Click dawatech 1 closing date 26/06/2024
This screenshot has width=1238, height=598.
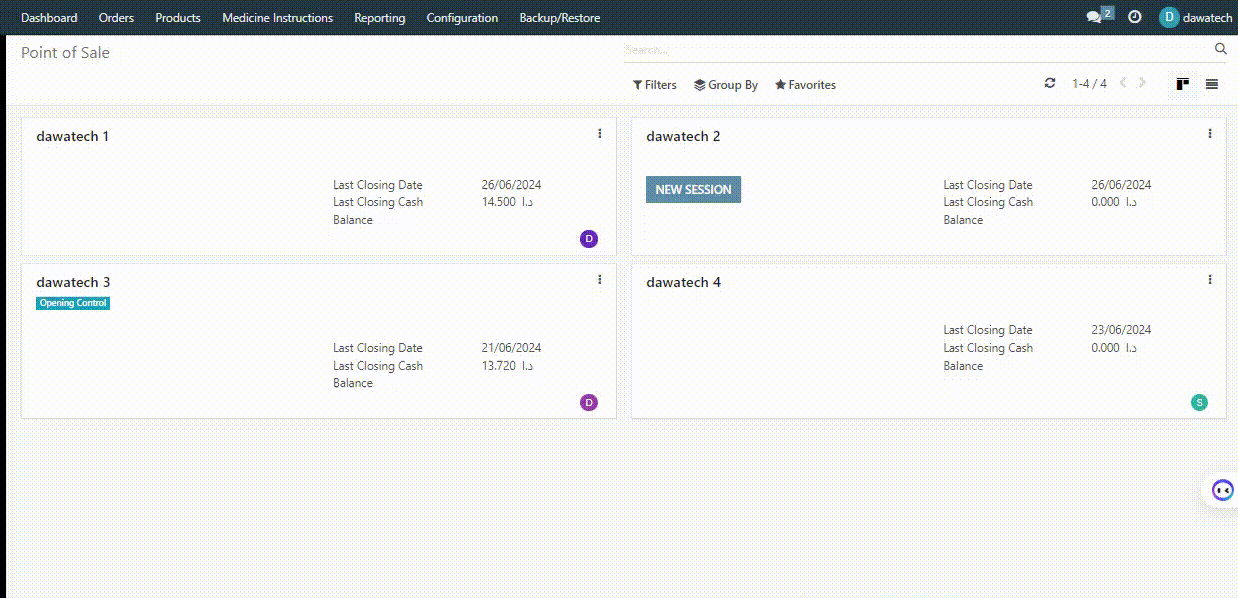(511, 185)
